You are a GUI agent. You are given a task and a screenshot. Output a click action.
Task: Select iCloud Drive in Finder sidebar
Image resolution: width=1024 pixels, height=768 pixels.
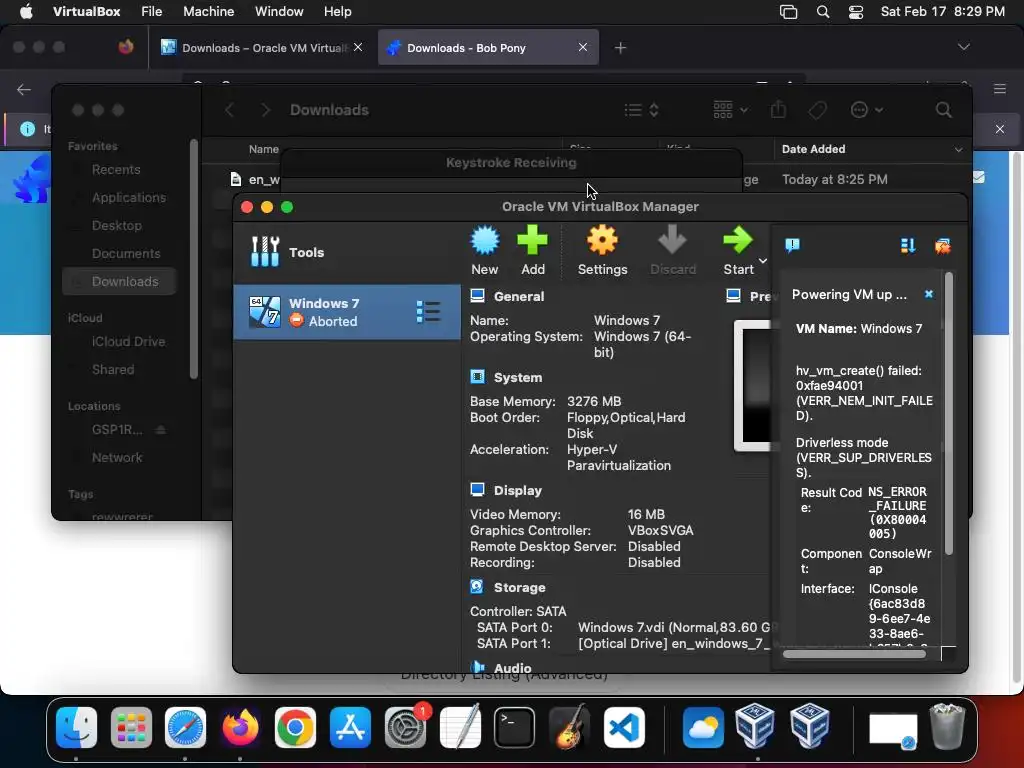point(128,342)
